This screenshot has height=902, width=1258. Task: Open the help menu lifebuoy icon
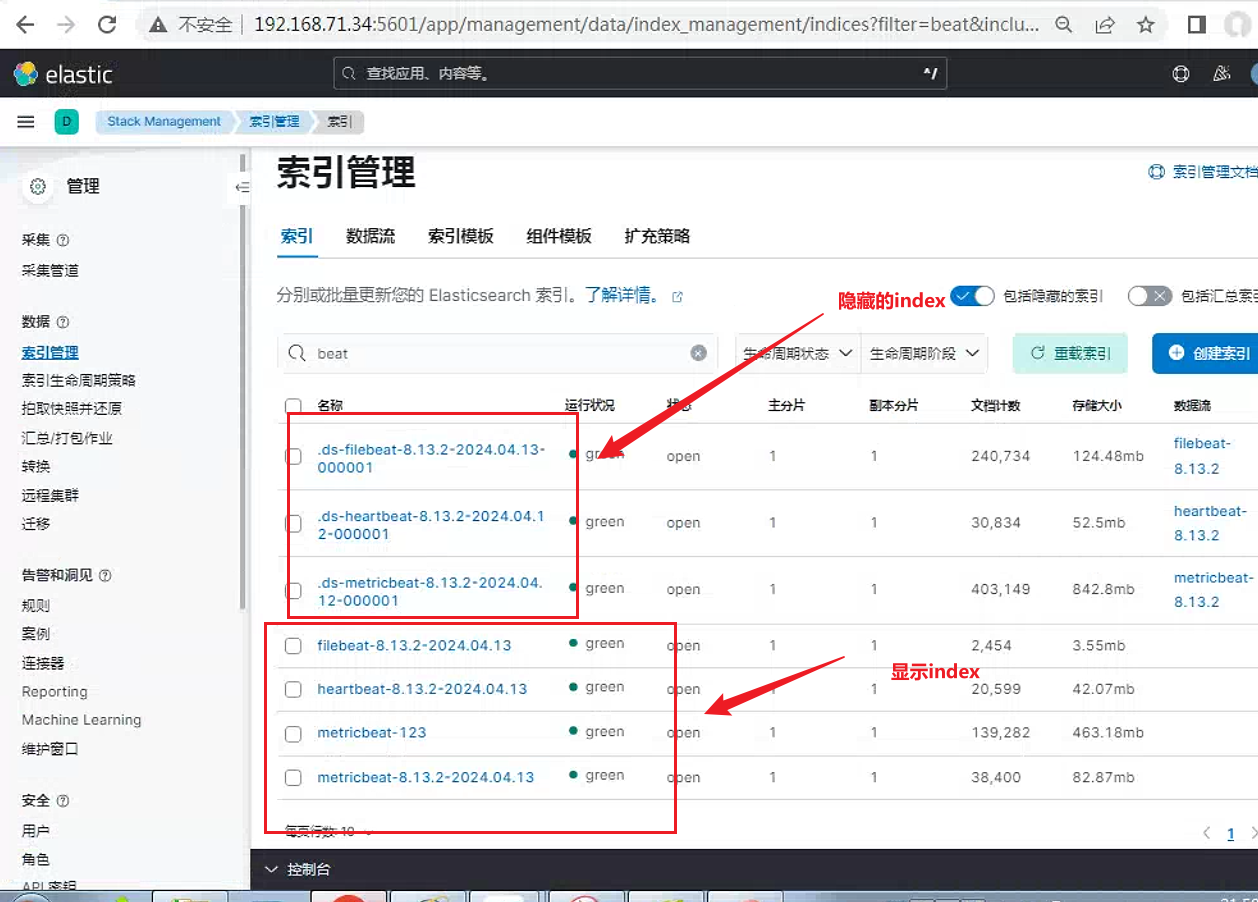[x=1181, y=73]
